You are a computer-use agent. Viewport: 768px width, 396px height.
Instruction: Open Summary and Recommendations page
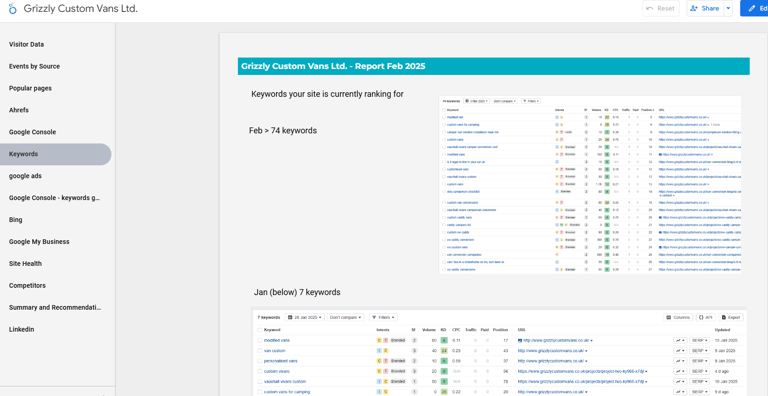click(55, 307)
